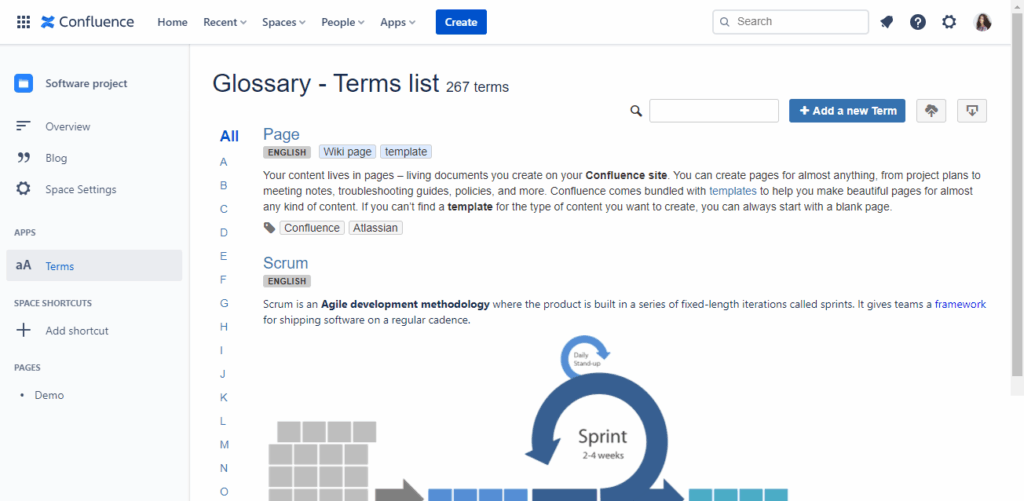Filter terms by letter D
This screenshot has height=501, width=1024.
(224, 232)
